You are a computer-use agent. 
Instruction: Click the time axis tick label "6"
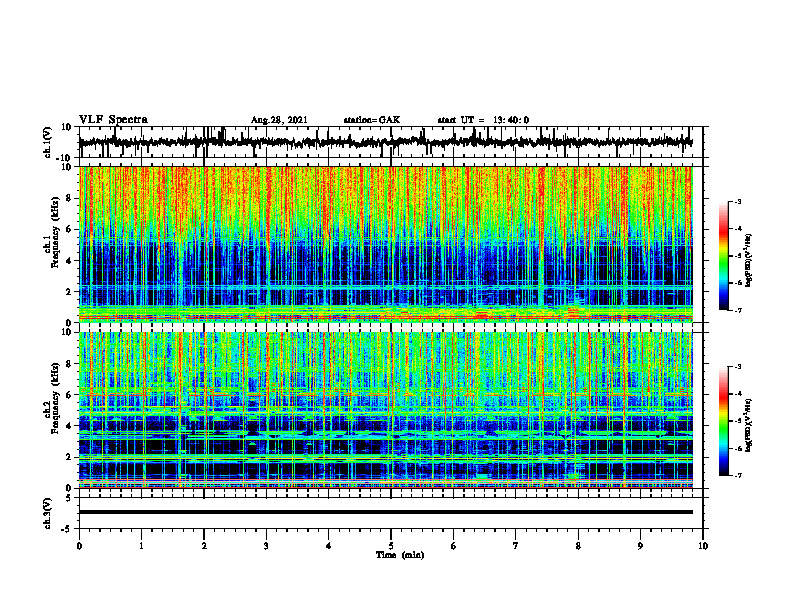pos(454,546)
